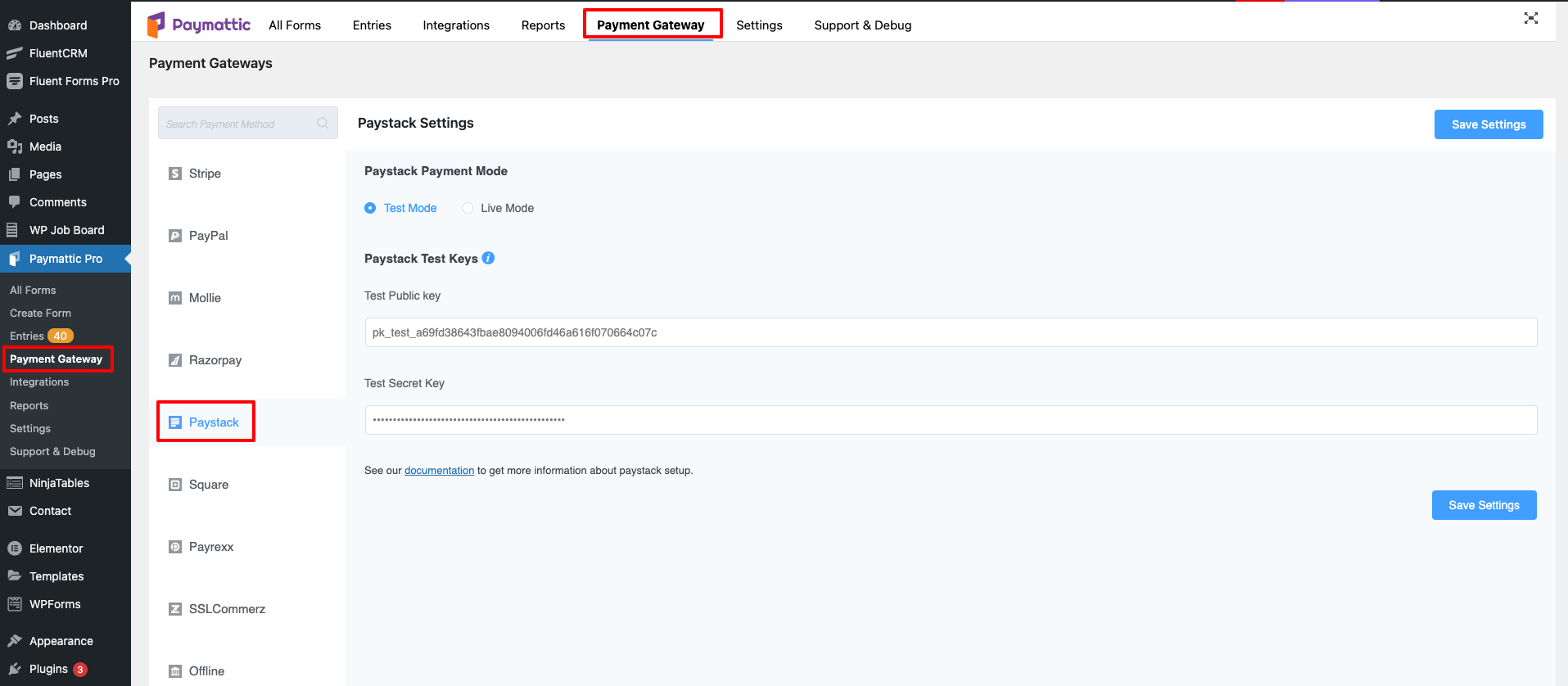Open Payment Gateway in sidebar submenu
Viewport: 1568px width, 686px height.
coord(56,359)
